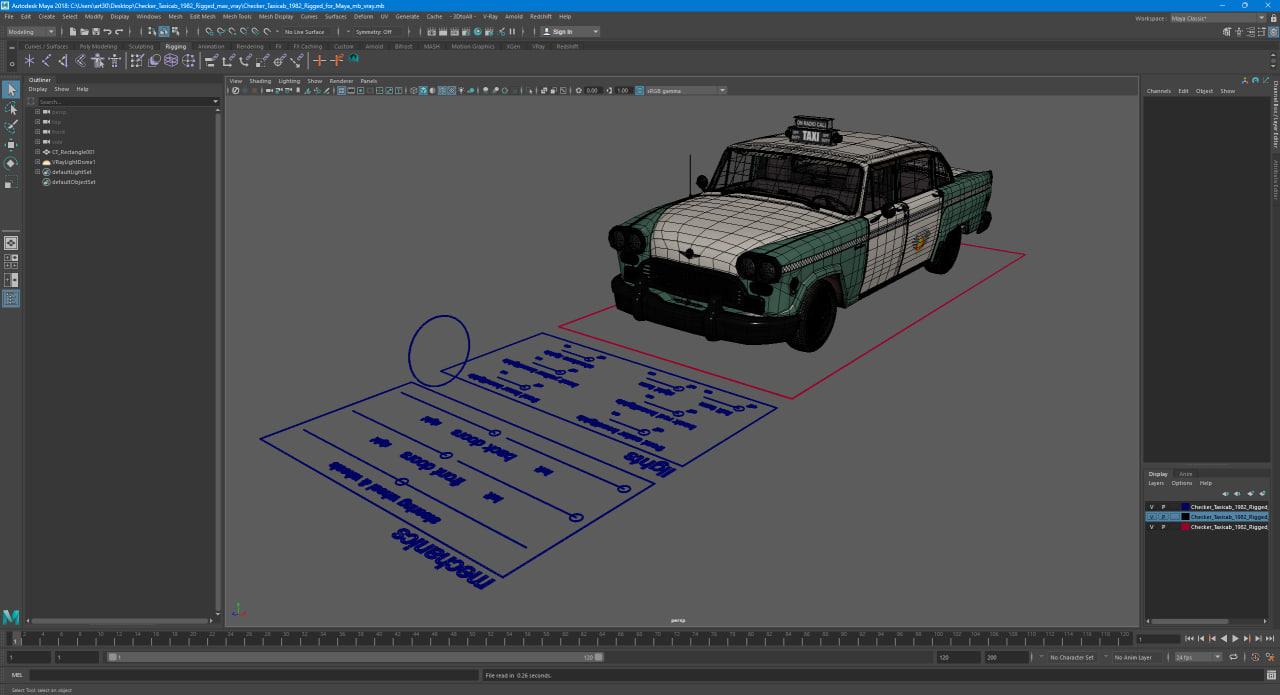
Task: Expand the persp camera node in Outliner
Action: click(37, 112)
